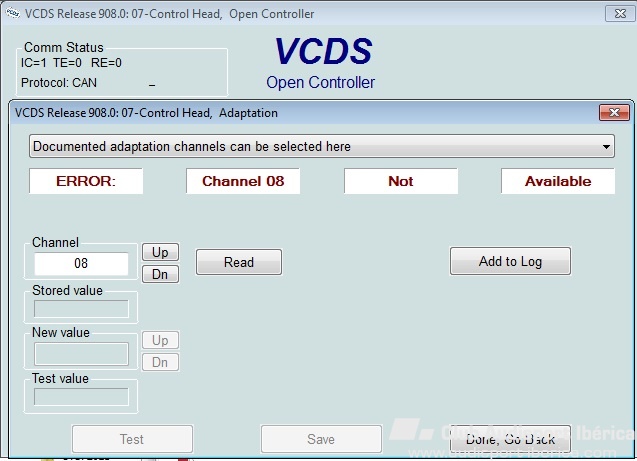Click the Test value field
The height and width of the screenshot is (461, 637).
pos(81,396)
